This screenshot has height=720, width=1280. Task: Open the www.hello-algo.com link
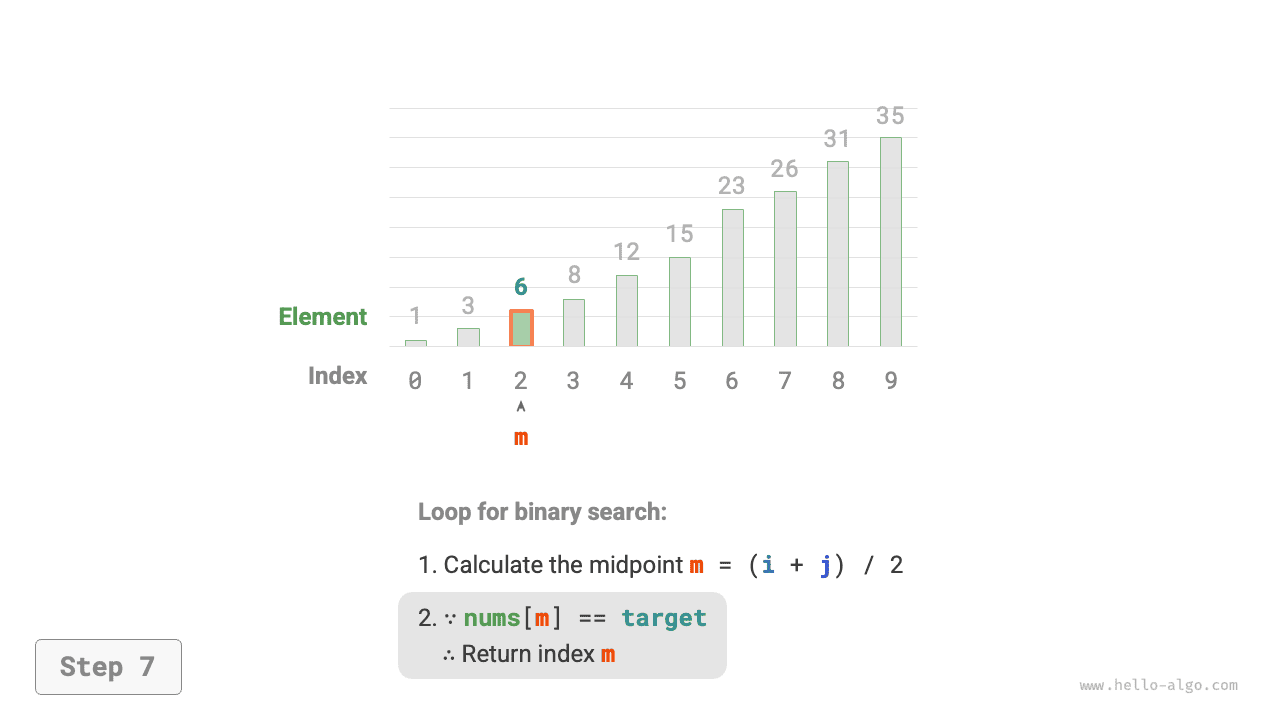click(1158, 686)
